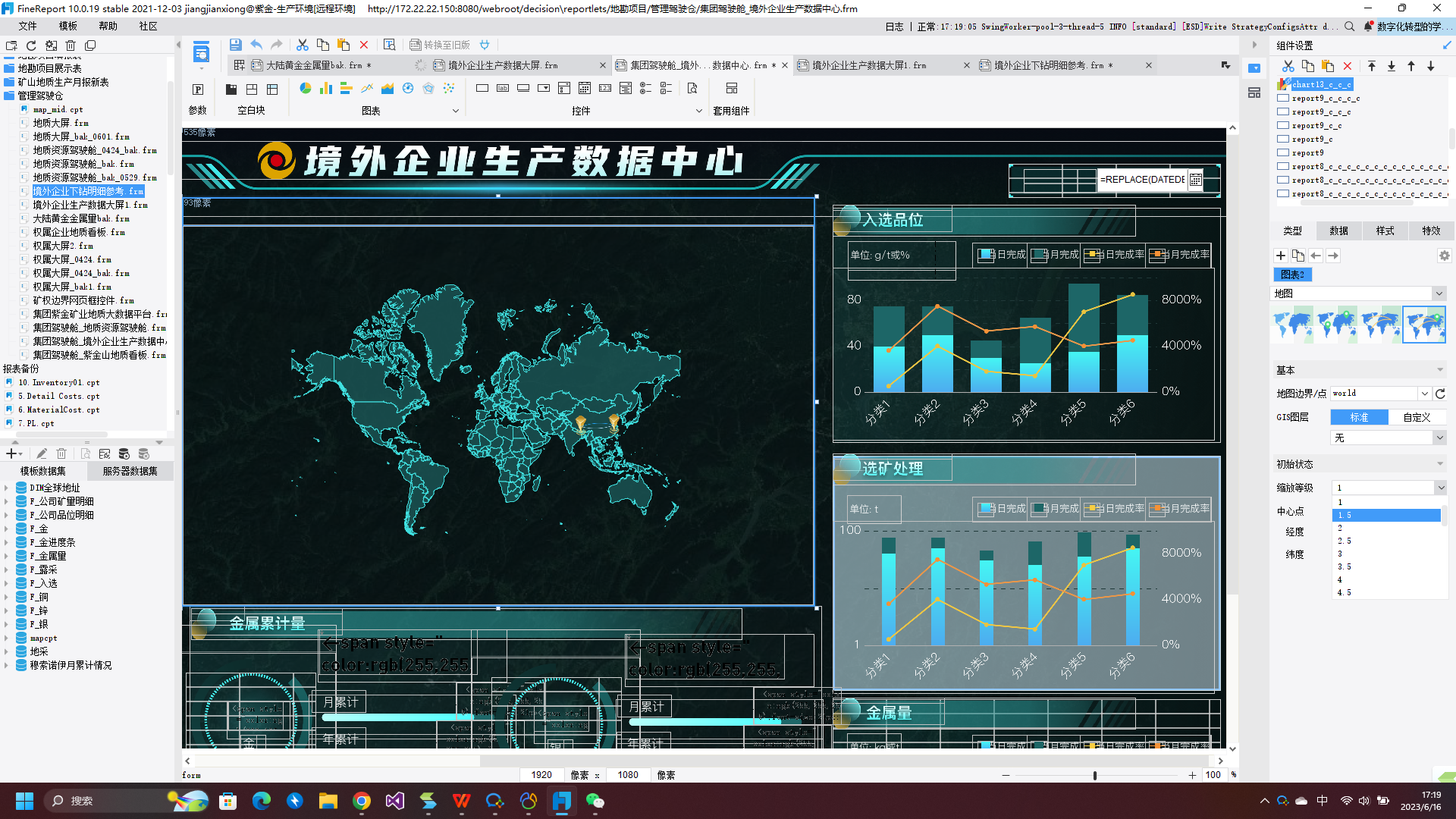Screen dimensions: 1456x819
Task: Open the 社区 menu
Action: coord(148,26)
